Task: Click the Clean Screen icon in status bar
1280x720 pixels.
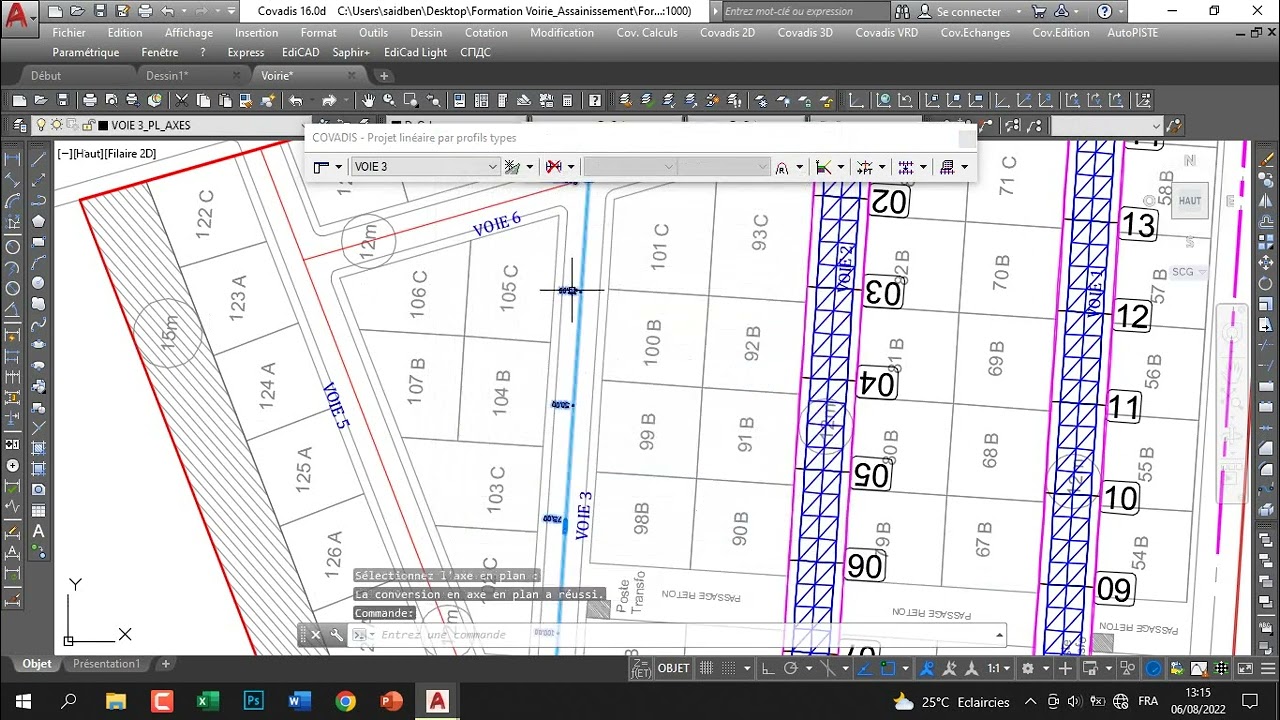Action: point(1245,668)
